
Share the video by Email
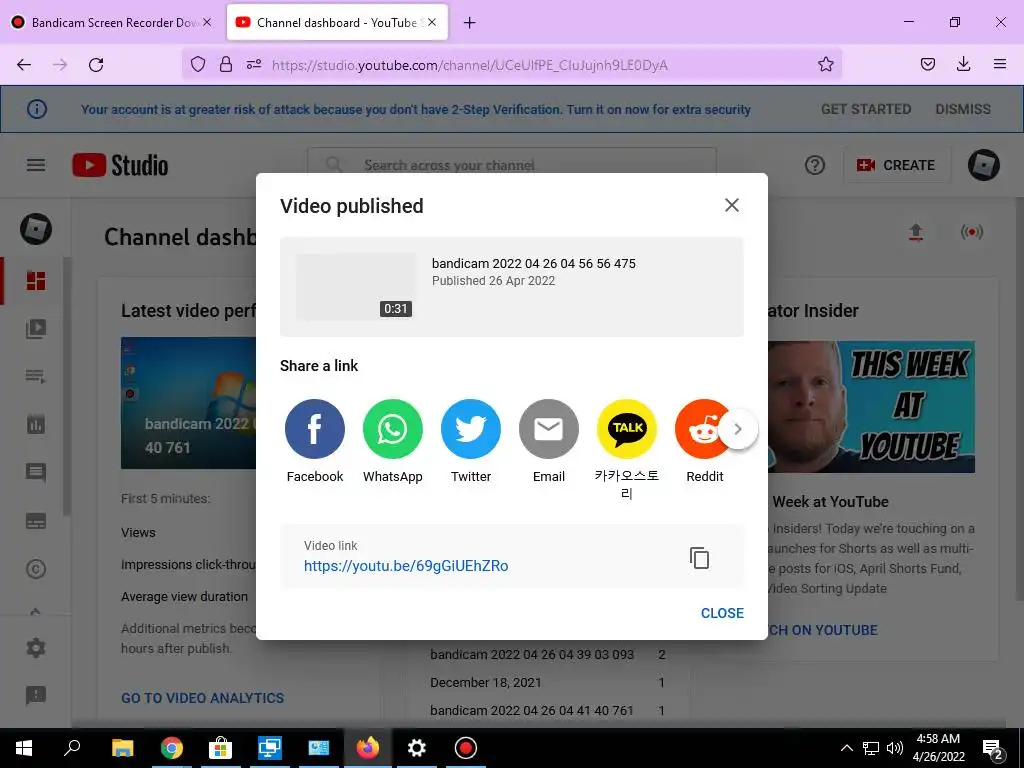click(549, 429)
